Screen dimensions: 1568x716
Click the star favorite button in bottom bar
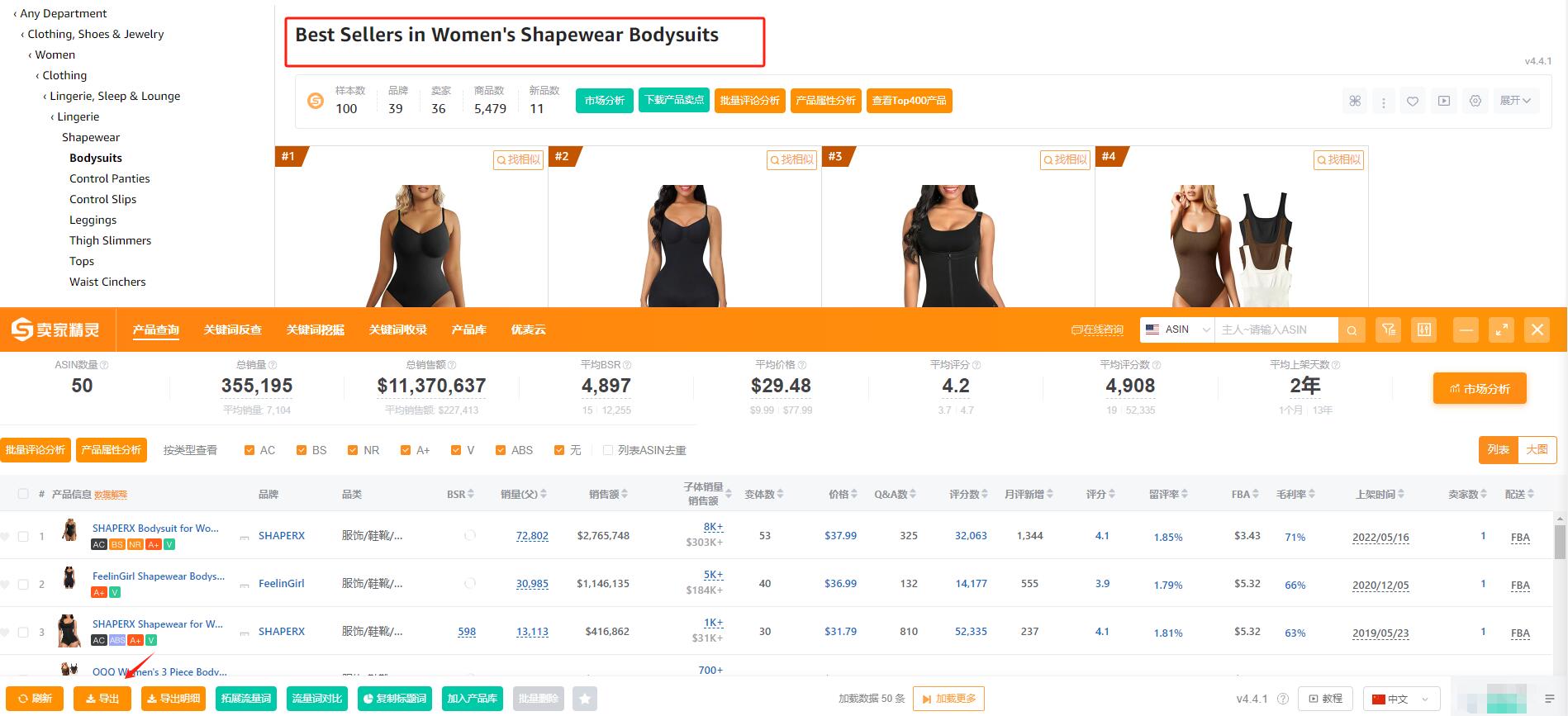click(585, 699)
